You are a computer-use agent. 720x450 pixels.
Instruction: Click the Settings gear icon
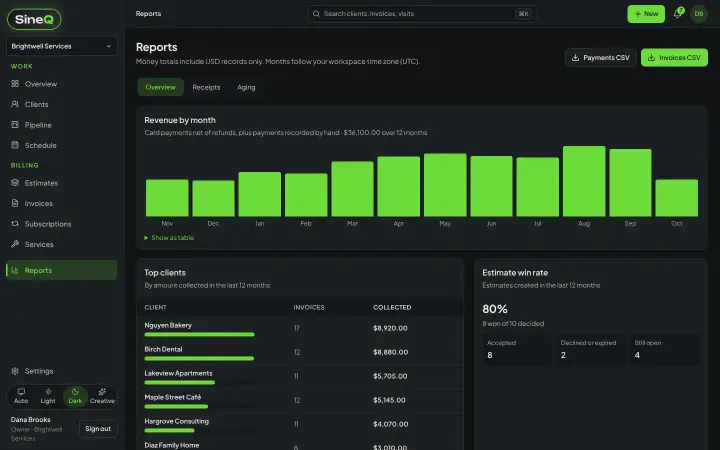point(15,371)
